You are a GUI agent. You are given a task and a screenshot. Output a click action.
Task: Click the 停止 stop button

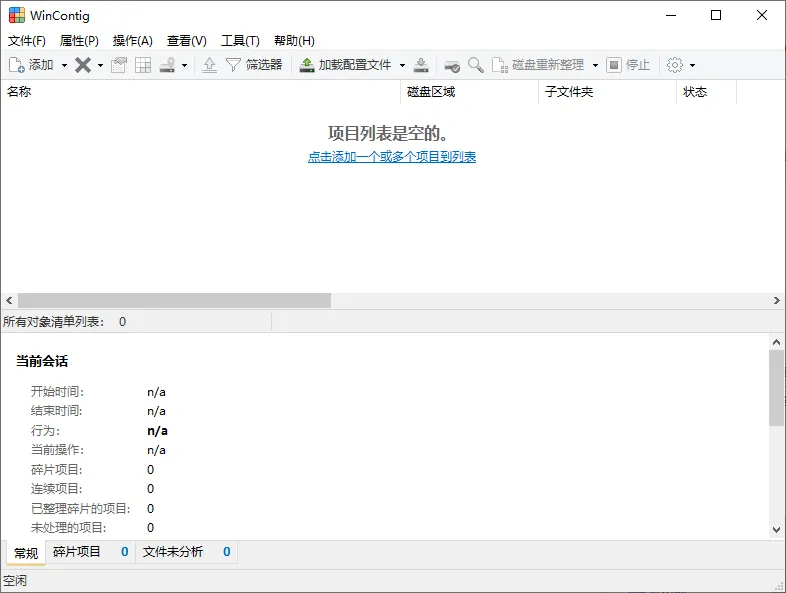pos(628,65)
